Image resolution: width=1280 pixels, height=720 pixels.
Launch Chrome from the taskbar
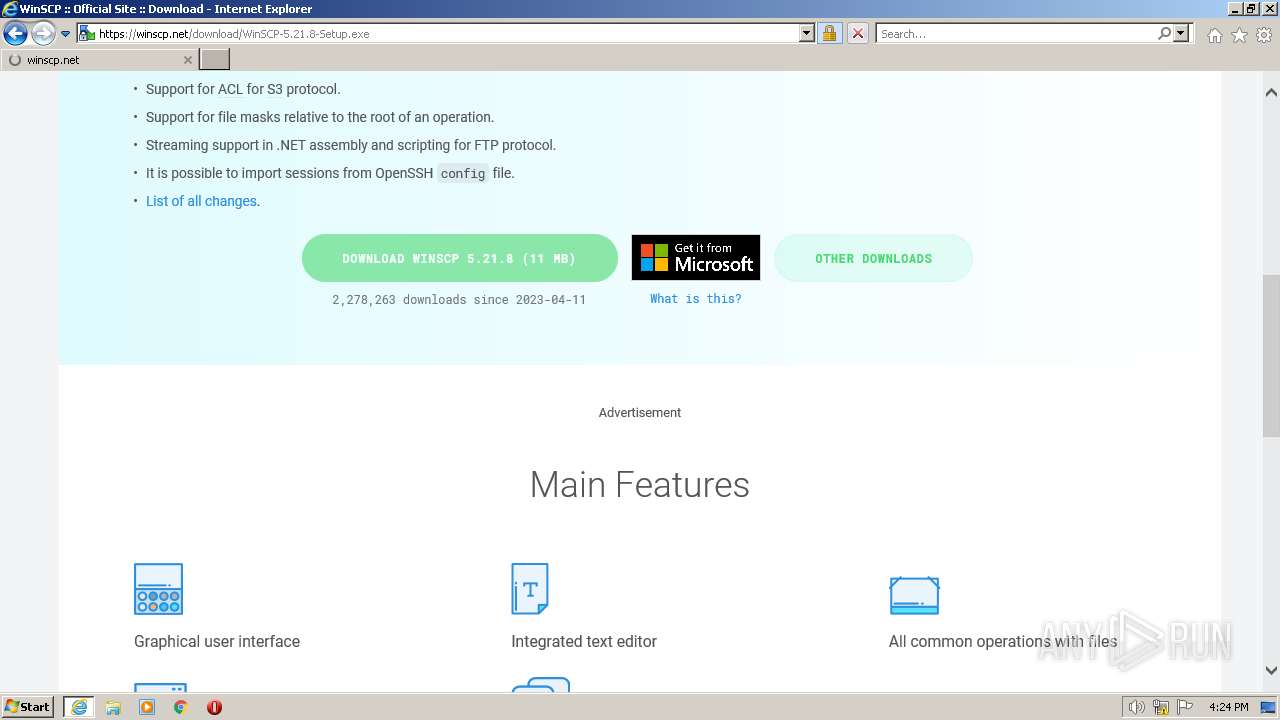coord(181,707)
